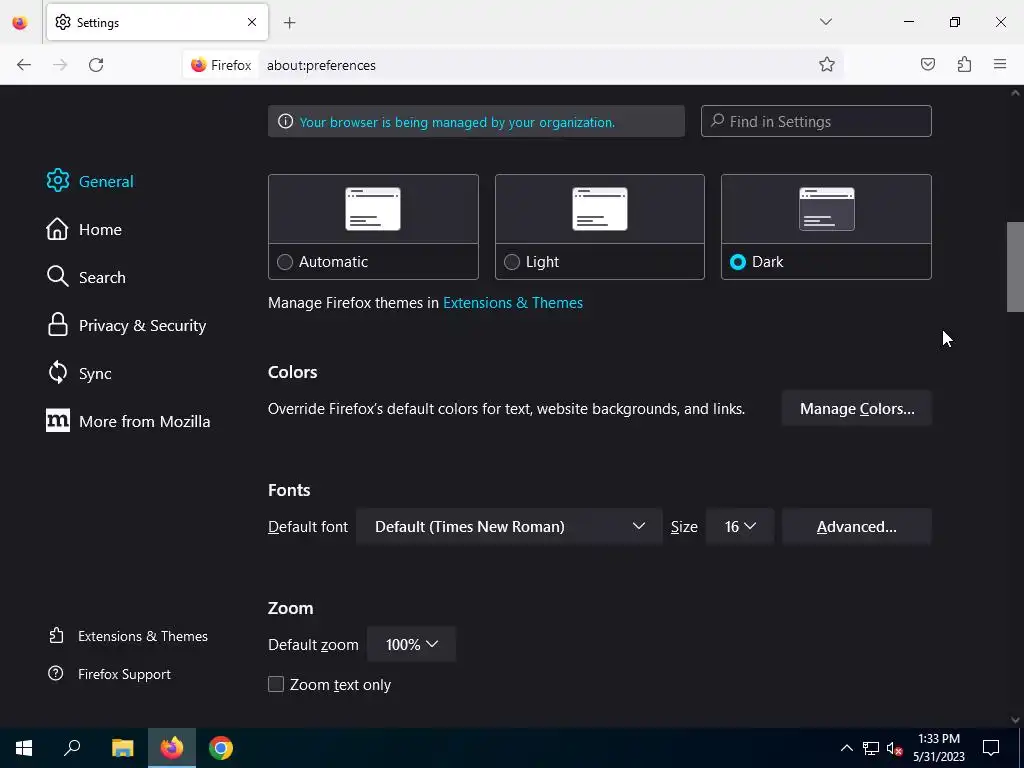
Task: Launch Google Chrome from the taskbar
Action: tap(221, 748)
